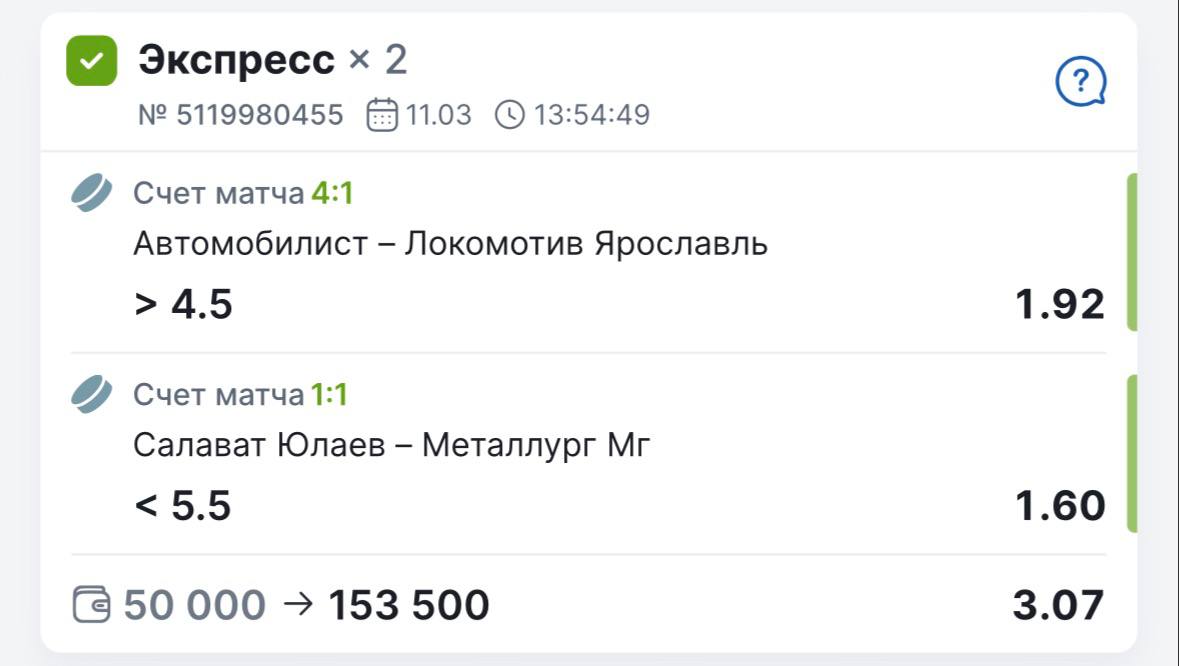Click the 1.60 odds value
1179x666 pixels.
click(x=1060, y=505)
